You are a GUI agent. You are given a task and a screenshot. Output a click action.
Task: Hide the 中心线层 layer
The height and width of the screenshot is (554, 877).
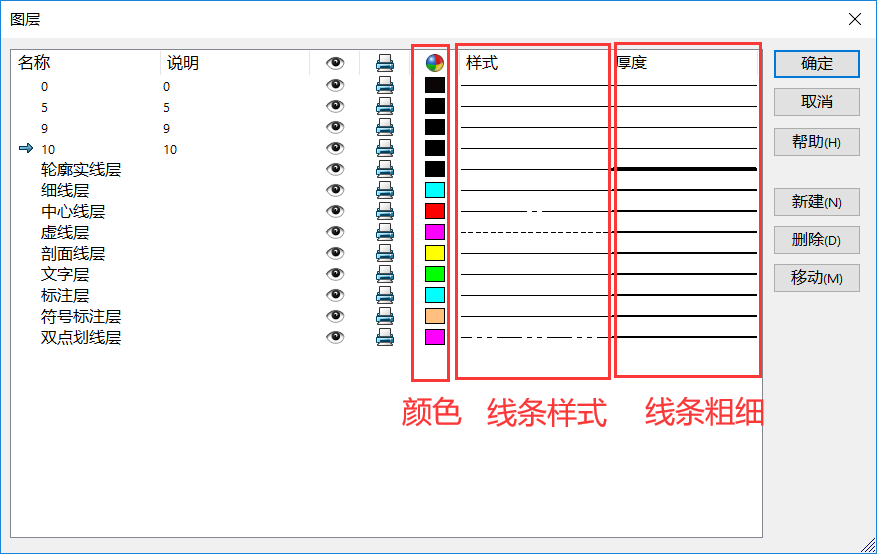335,211
